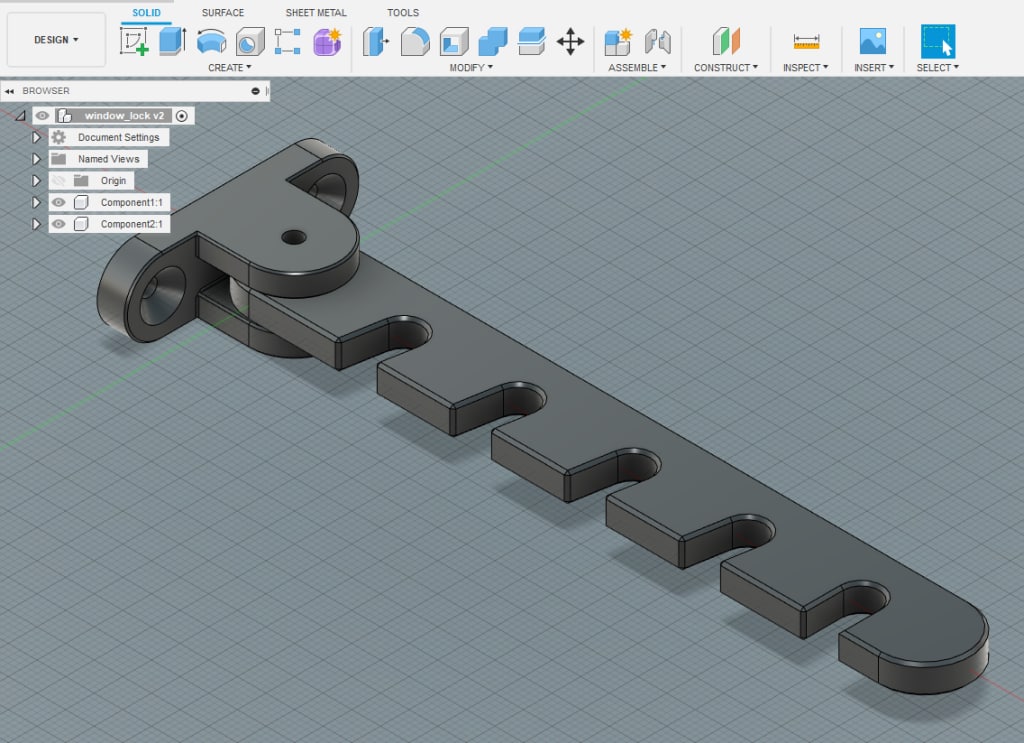Open the Modify dropdown menu
This screenshot has height=743, width=1024.
(x=471, y=67)
